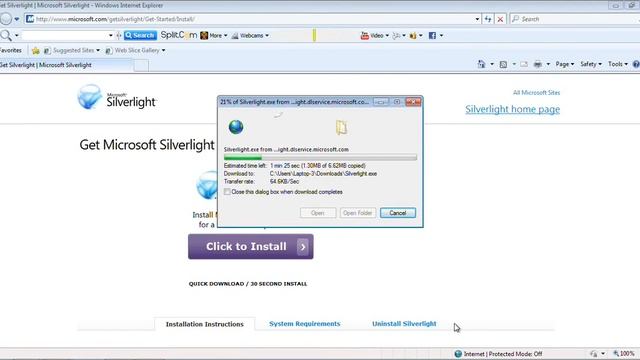640x360 pixels.
Task: Click the Silverlight logo on the page
Action: coord(117,98)
